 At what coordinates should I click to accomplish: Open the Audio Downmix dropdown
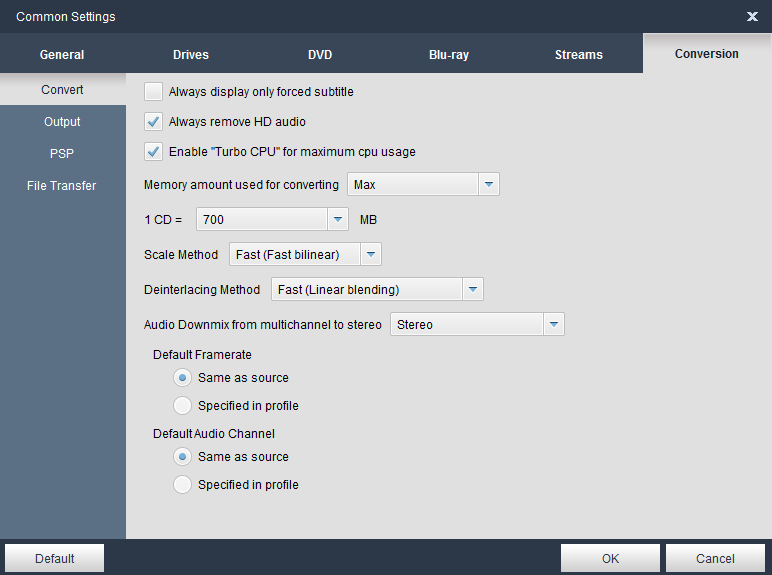click(x=553, y=325)
